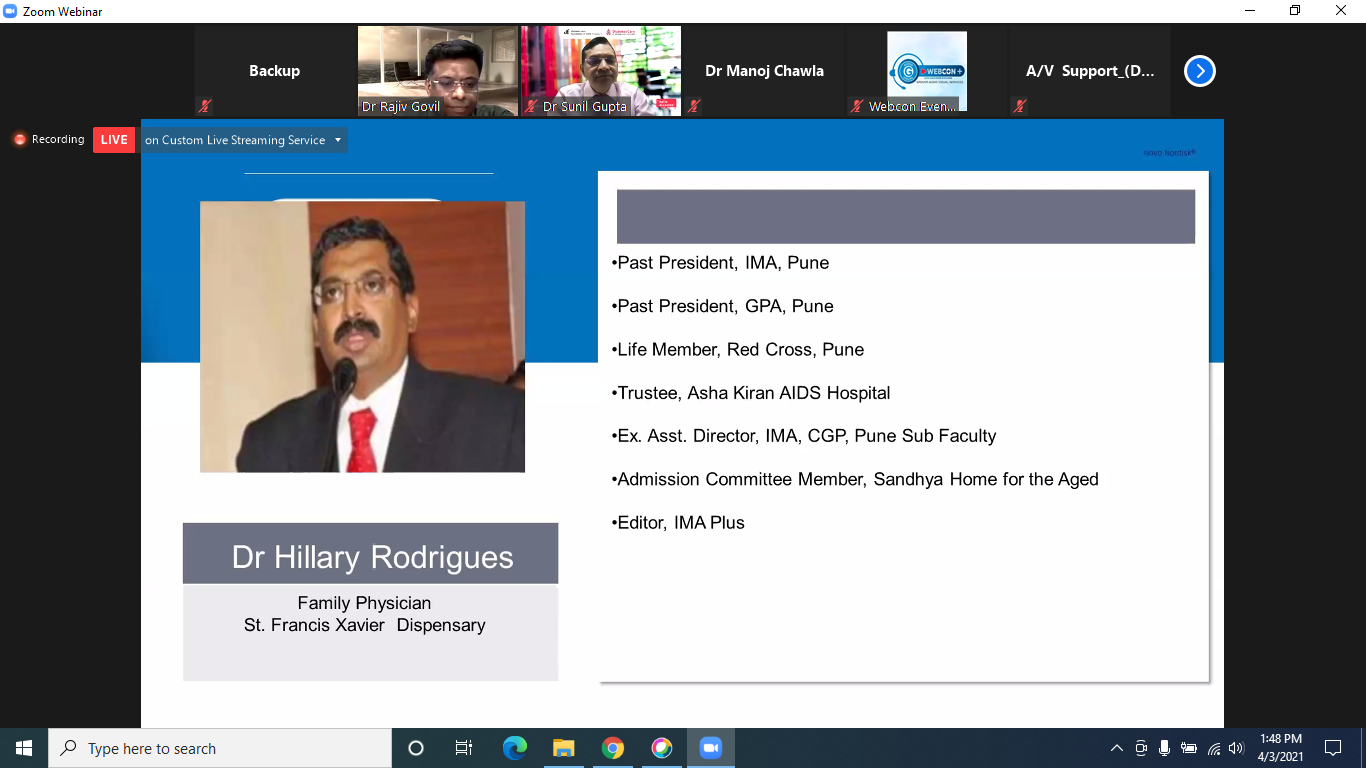Show hidden system tray icons chevron
1366x768 pixels.
click(1117, 748)
